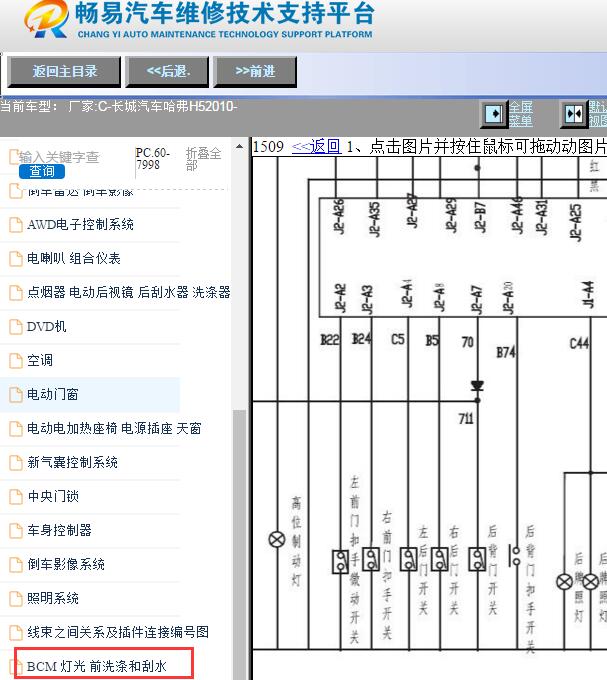Click the diode symbol below pin 70
The height and width of the screenshot is (680, 607).
coord(477,386)
